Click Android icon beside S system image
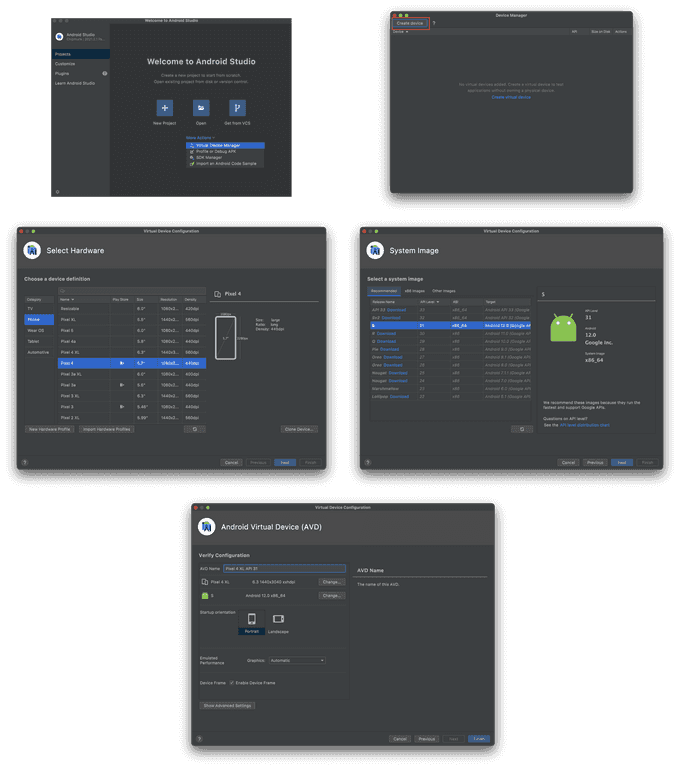 pos(205,596)
